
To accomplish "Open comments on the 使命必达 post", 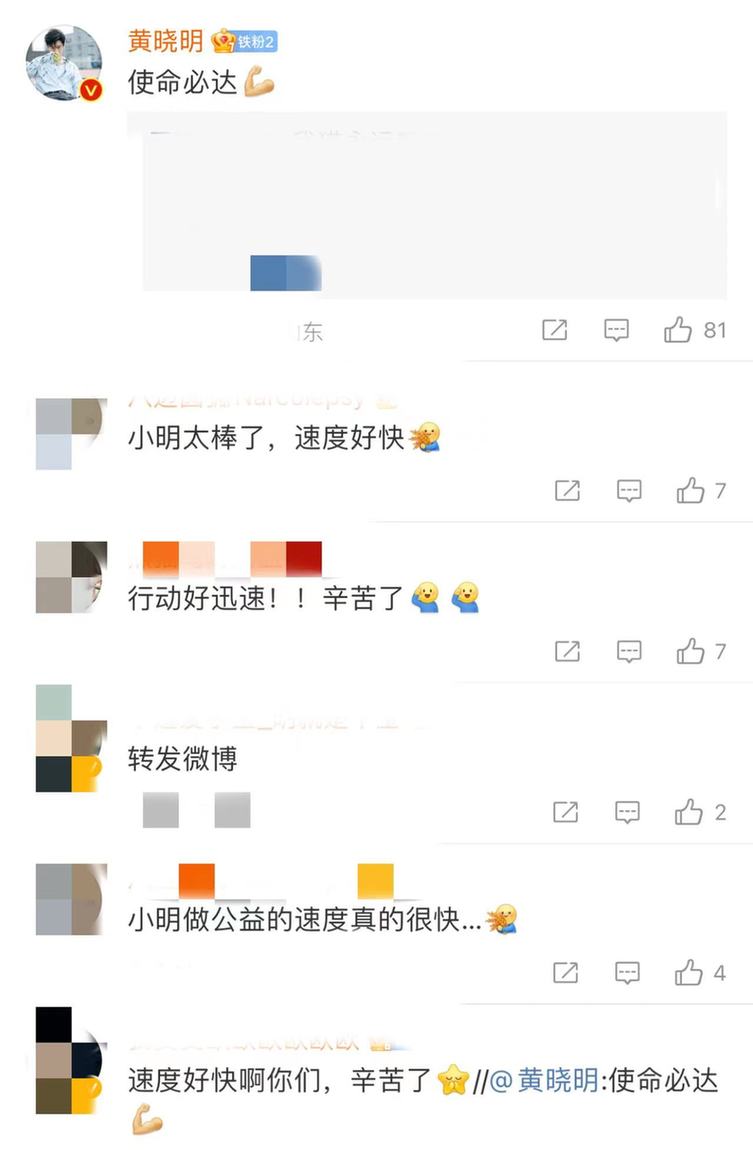I will tap(616, 330).
